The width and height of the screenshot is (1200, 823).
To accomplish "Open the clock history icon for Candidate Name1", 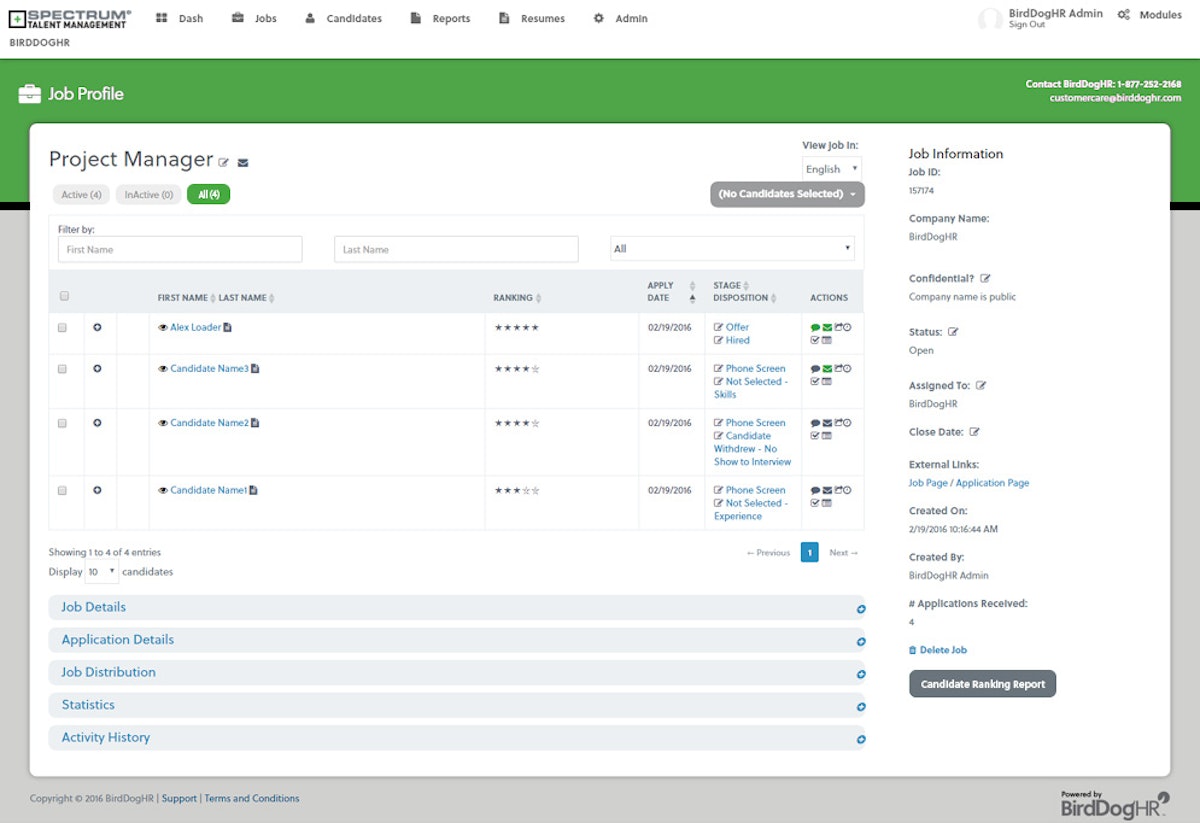I will [x=847, y=490].
